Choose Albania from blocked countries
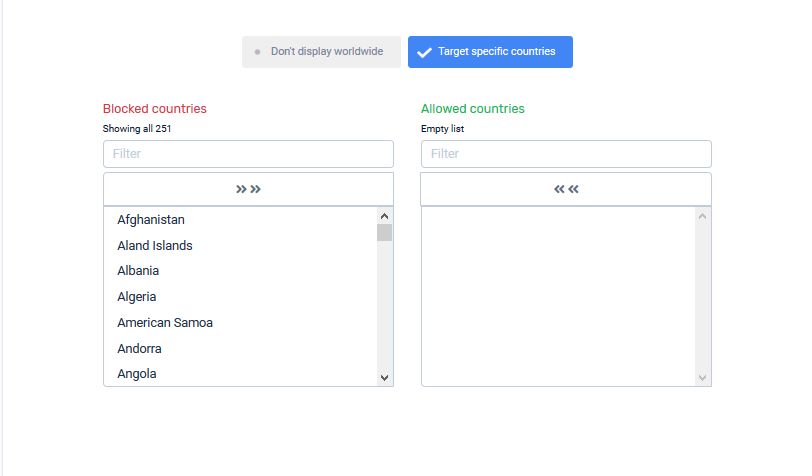812x476 pixels. click(138, 271)
